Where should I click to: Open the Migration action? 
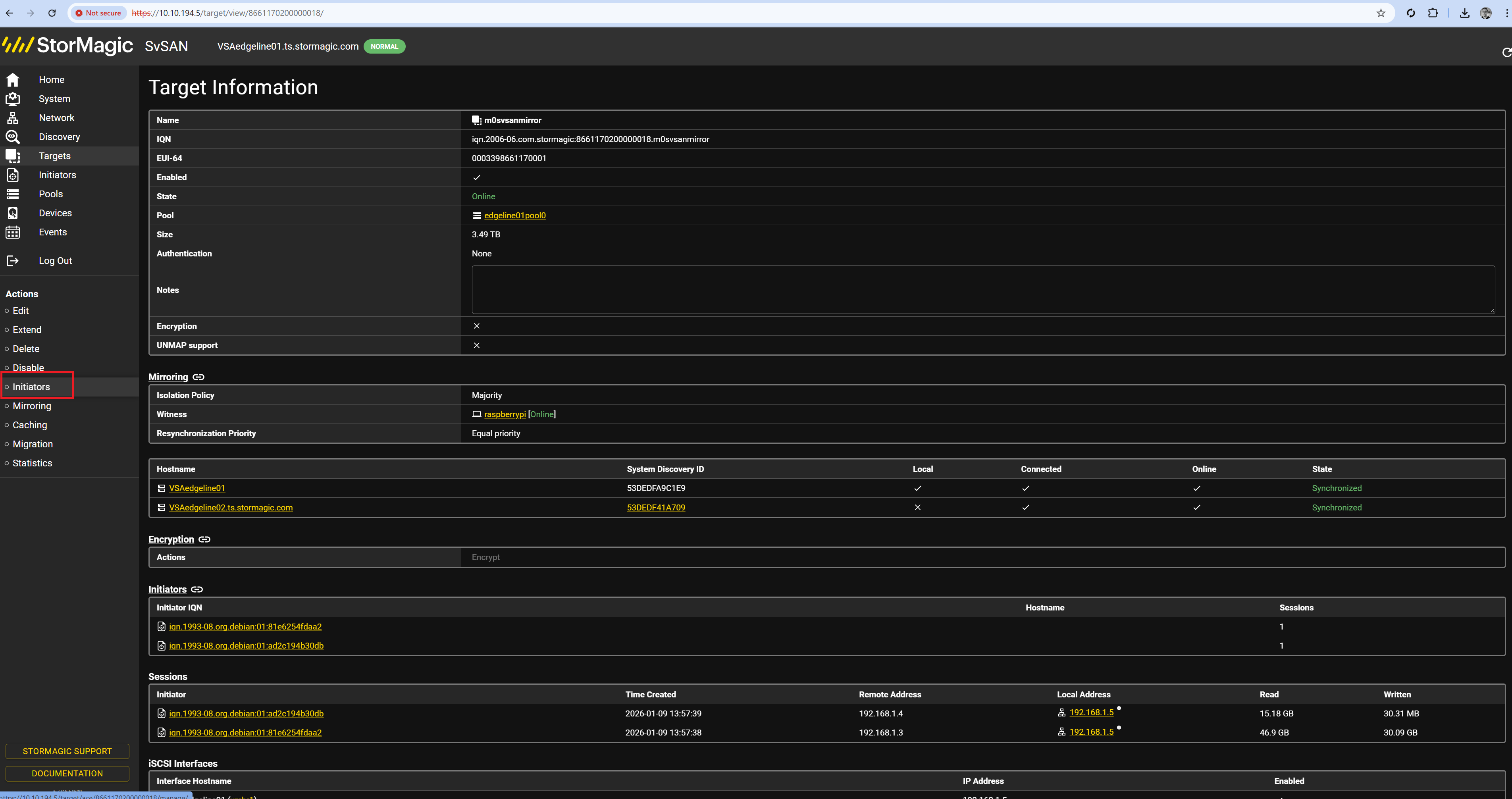click(x=33, y=445)
